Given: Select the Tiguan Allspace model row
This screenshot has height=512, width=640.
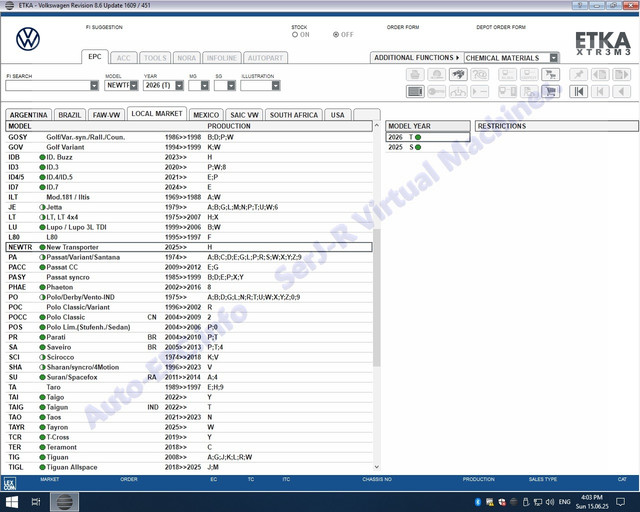Looking at the screenshot, I should [x=189, y=467].
